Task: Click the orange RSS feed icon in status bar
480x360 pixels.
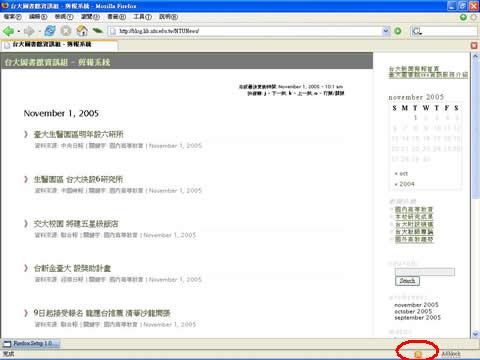Action: (418, 355)
